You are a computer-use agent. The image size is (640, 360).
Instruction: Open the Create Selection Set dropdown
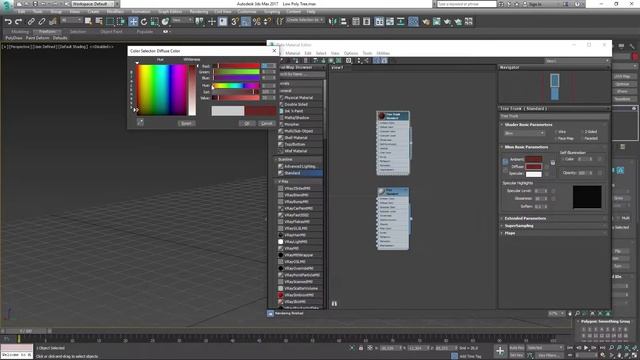coord(305,20)
